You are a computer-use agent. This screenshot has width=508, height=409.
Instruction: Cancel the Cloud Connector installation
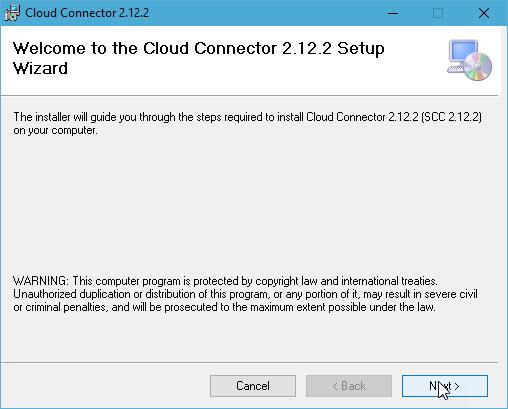tap(253, 386)
